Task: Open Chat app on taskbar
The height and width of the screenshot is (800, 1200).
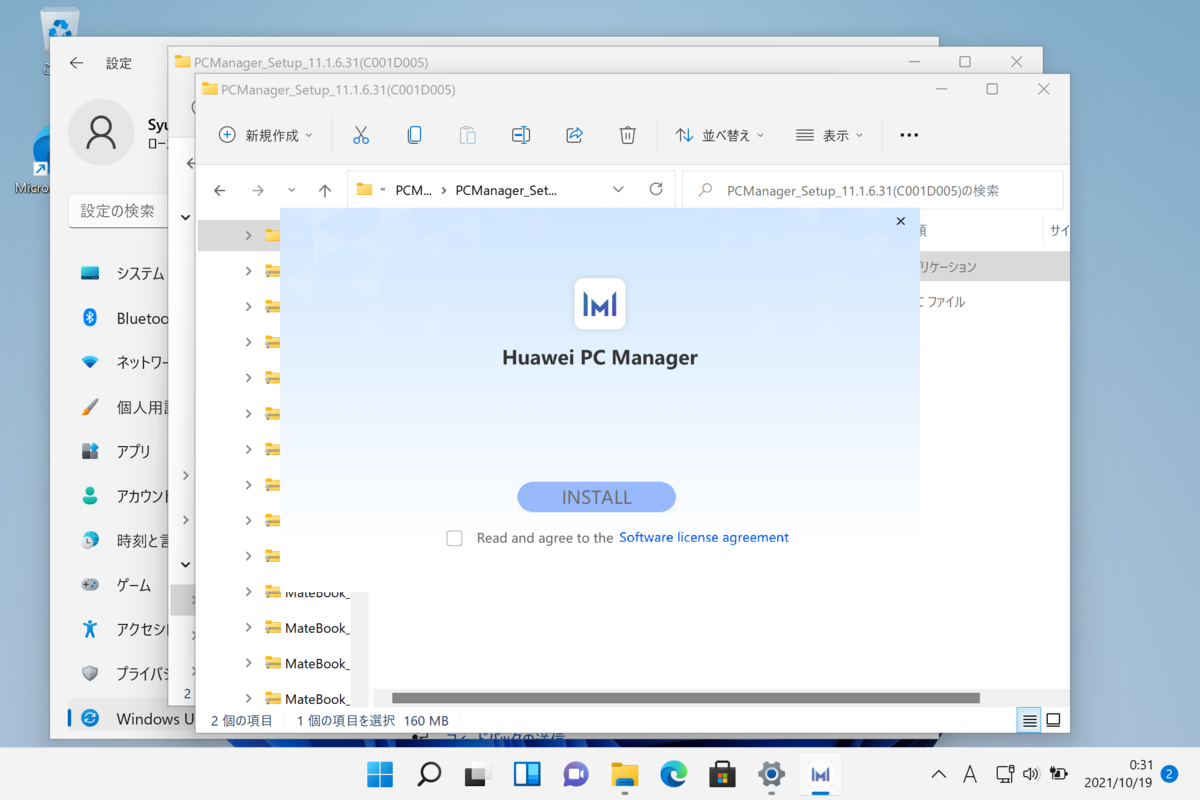Action: [x=576, y=774]
